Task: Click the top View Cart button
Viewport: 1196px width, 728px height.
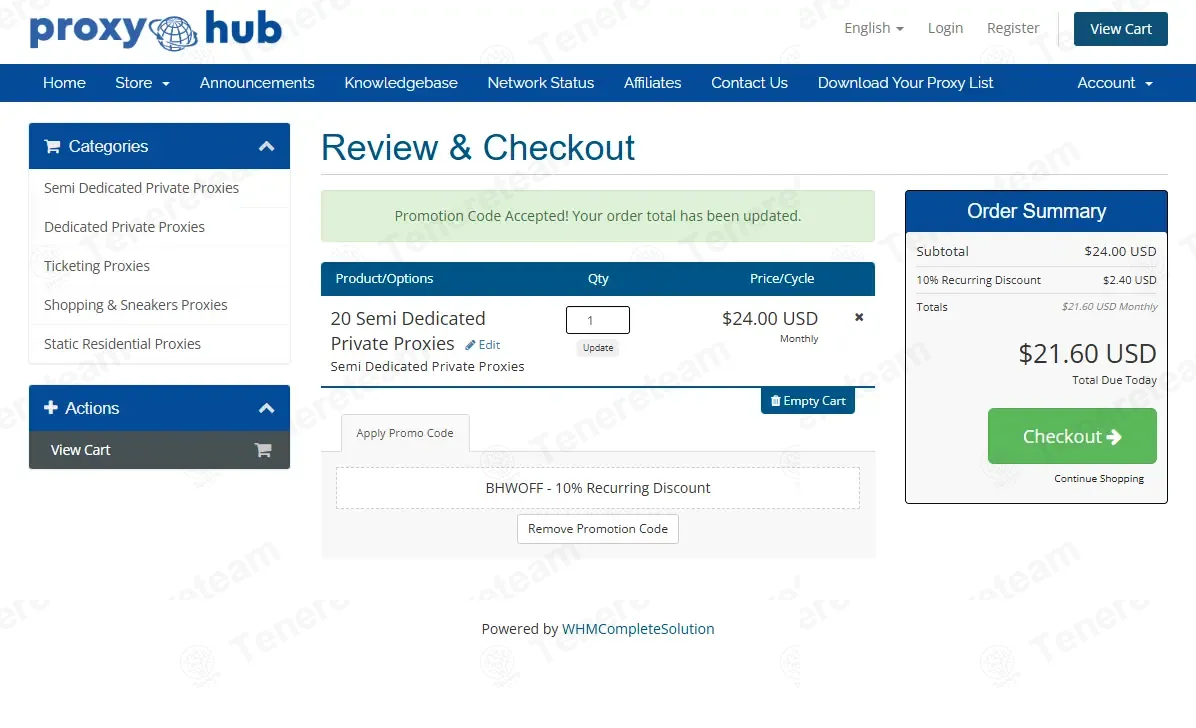Action: tap(1120, 29)
